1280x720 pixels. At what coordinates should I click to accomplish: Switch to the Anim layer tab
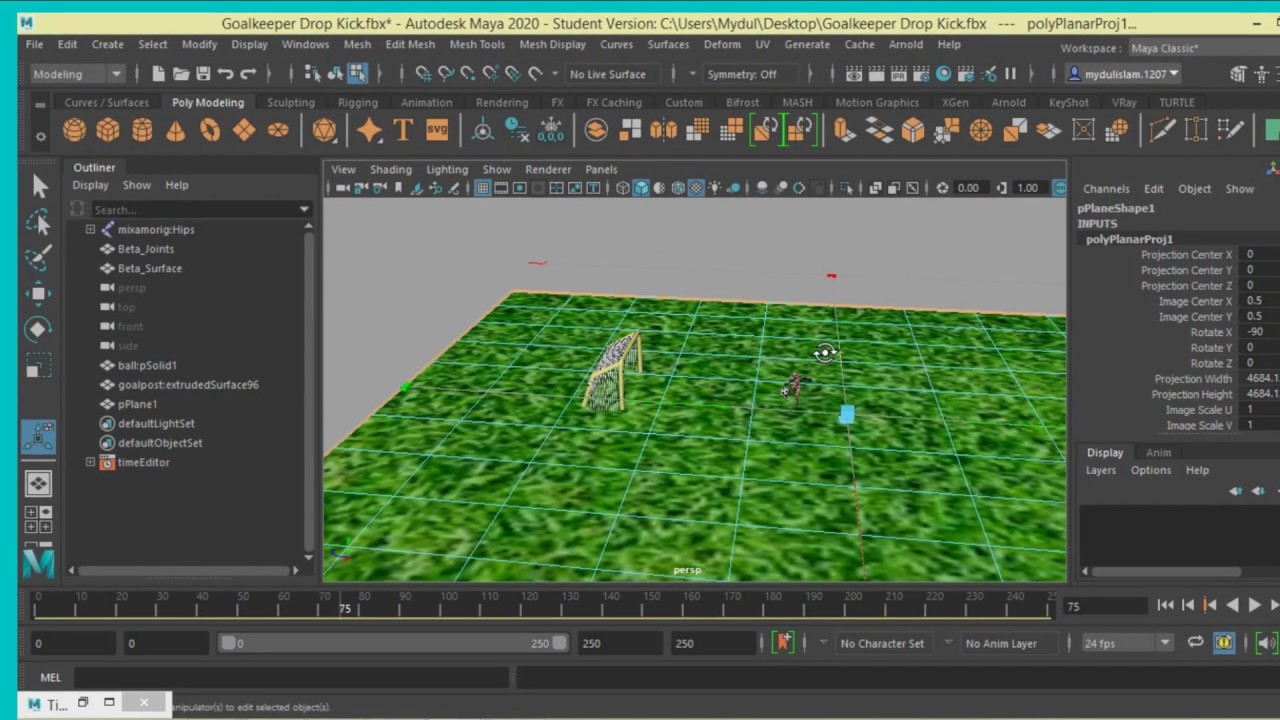click(x=1158, y=452)
